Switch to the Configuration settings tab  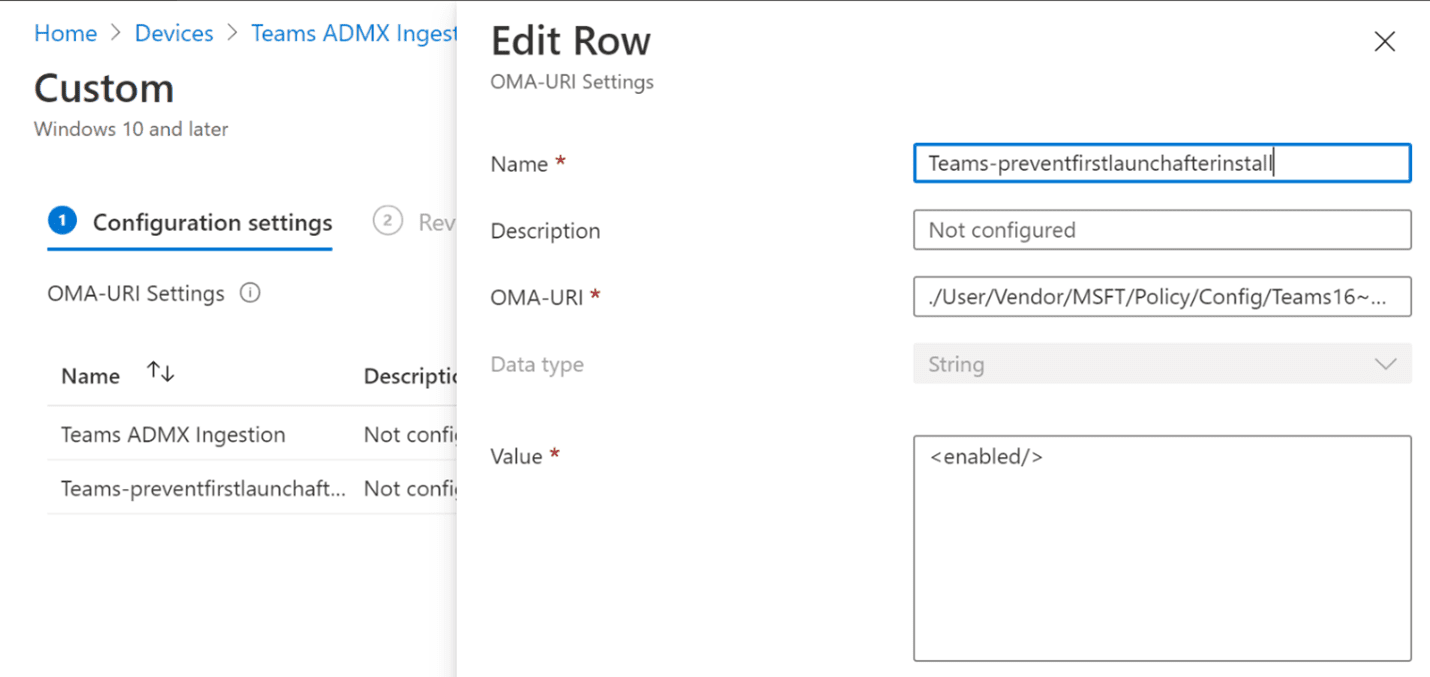(212, 222)
